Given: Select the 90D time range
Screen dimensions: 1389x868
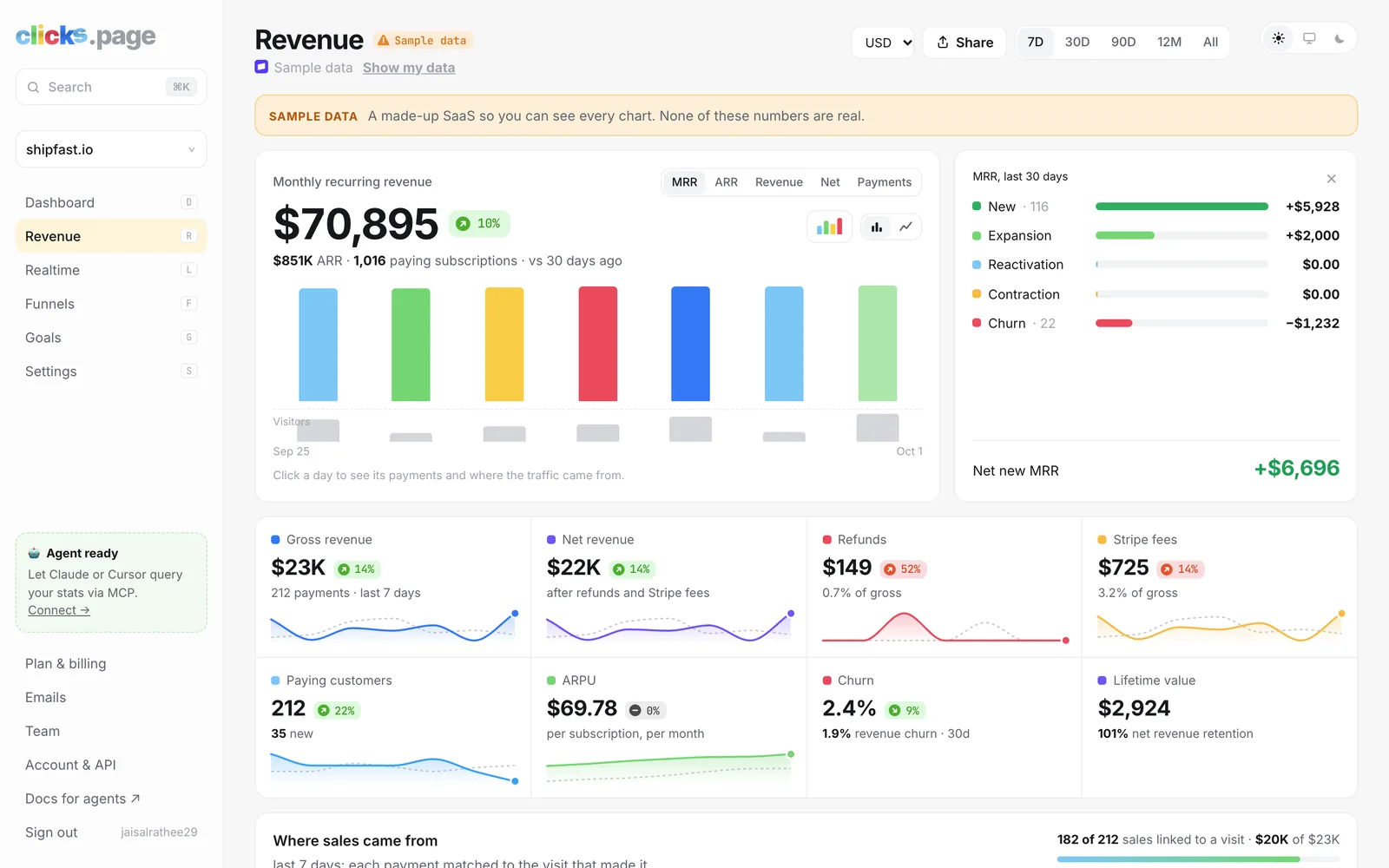Looking at the screenshot, I should click(x=1123, y=42).
